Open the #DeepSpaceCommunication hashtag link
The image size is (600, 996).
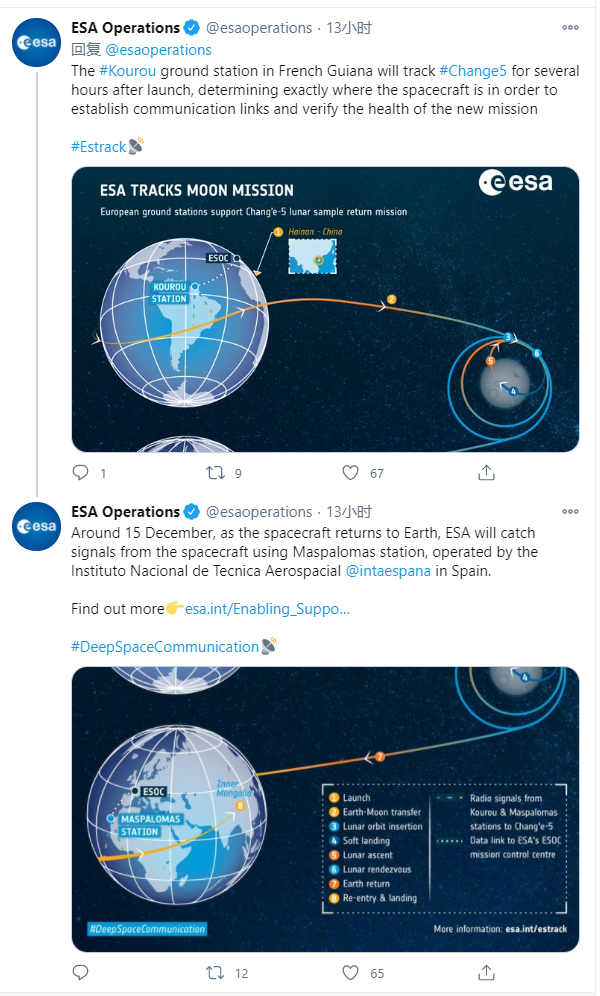coord(165,647)
